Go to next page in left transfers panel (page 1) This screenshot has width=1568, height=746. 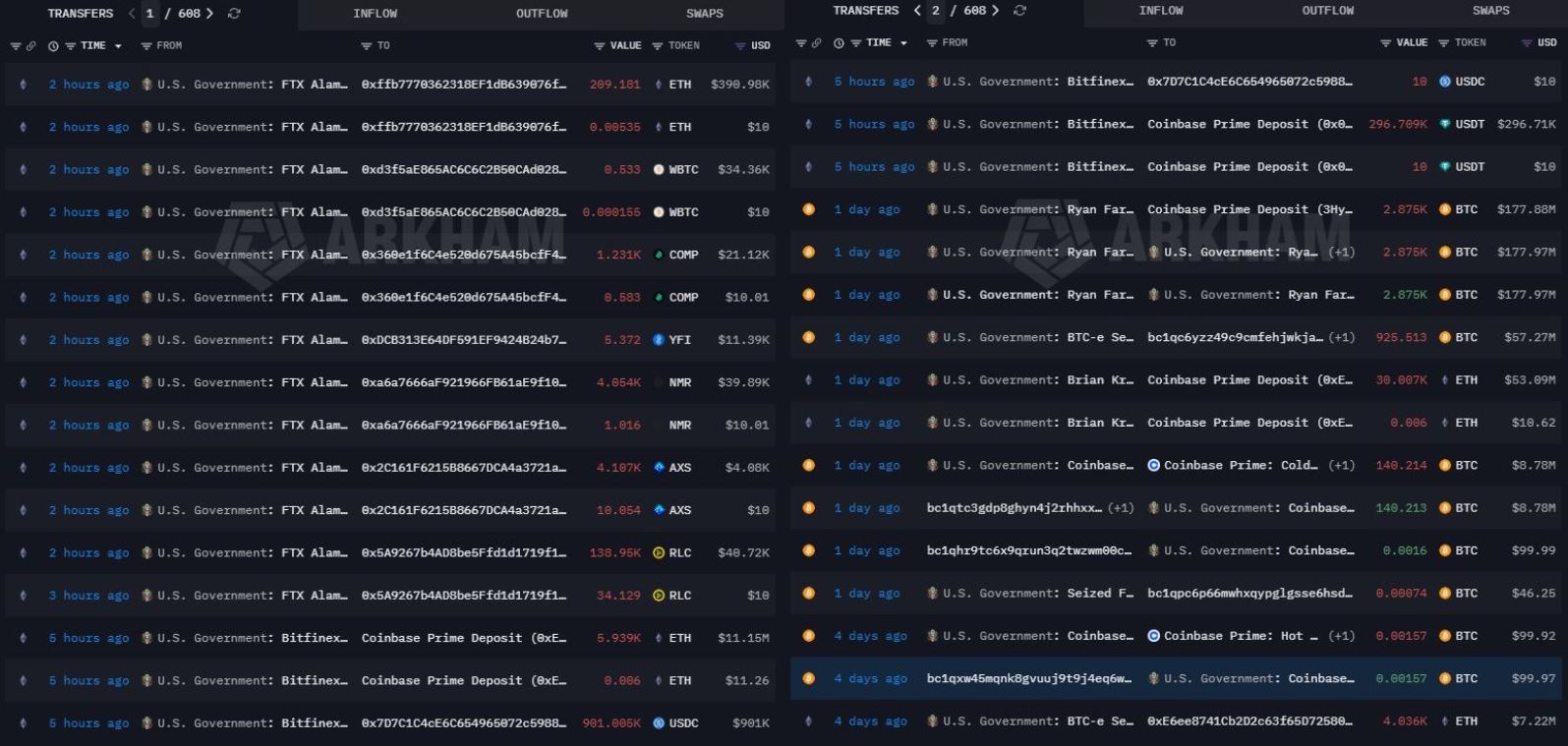(209, 14)
